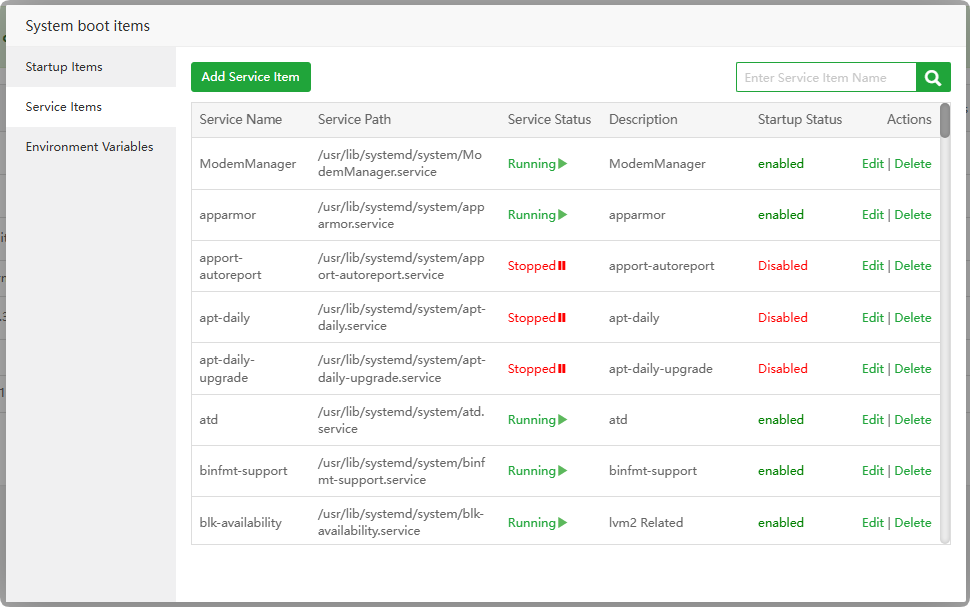The height and width of the screenshot is (607, 970).
Task: Toggle ModemManager enabled startup status
Action: tap(781, 164)
